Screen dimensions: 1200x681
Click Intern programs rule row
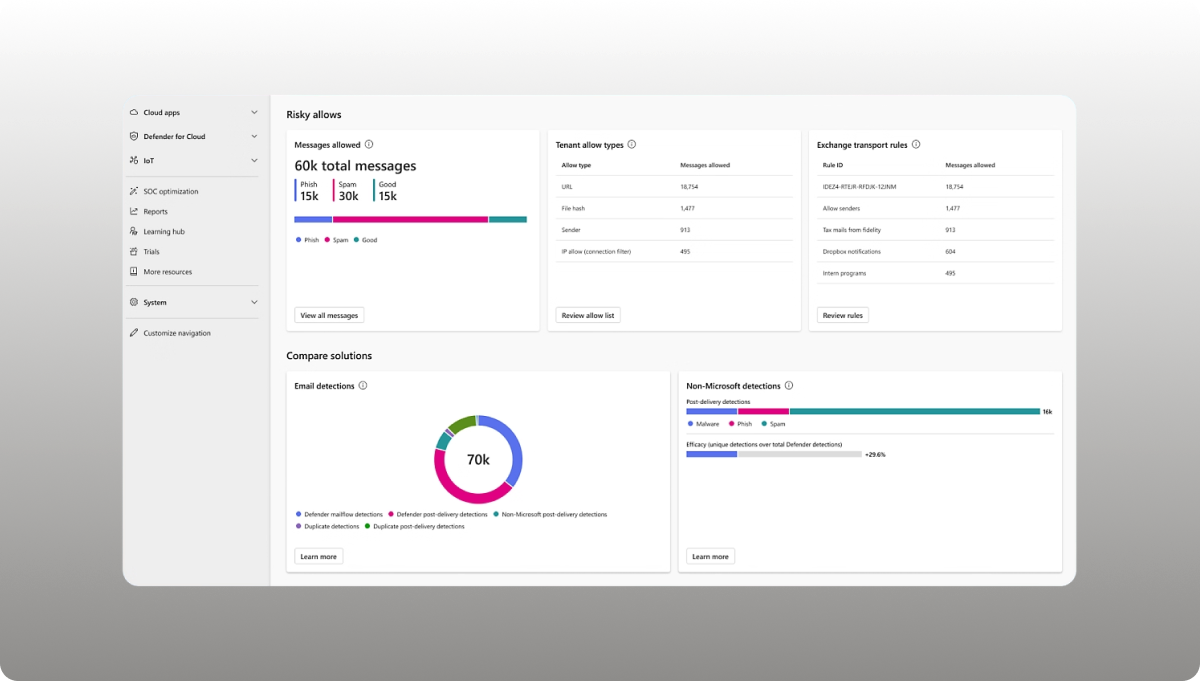935,273
